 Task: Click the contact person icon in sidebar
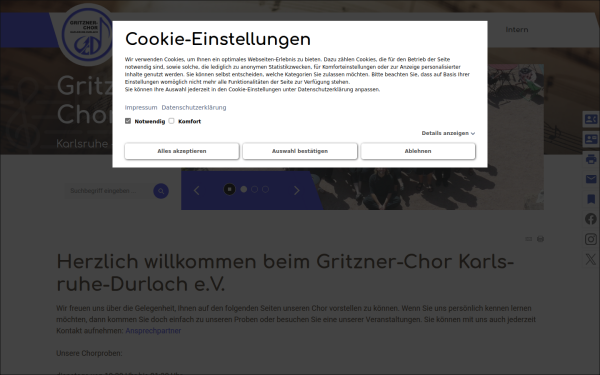pos(591,119)
